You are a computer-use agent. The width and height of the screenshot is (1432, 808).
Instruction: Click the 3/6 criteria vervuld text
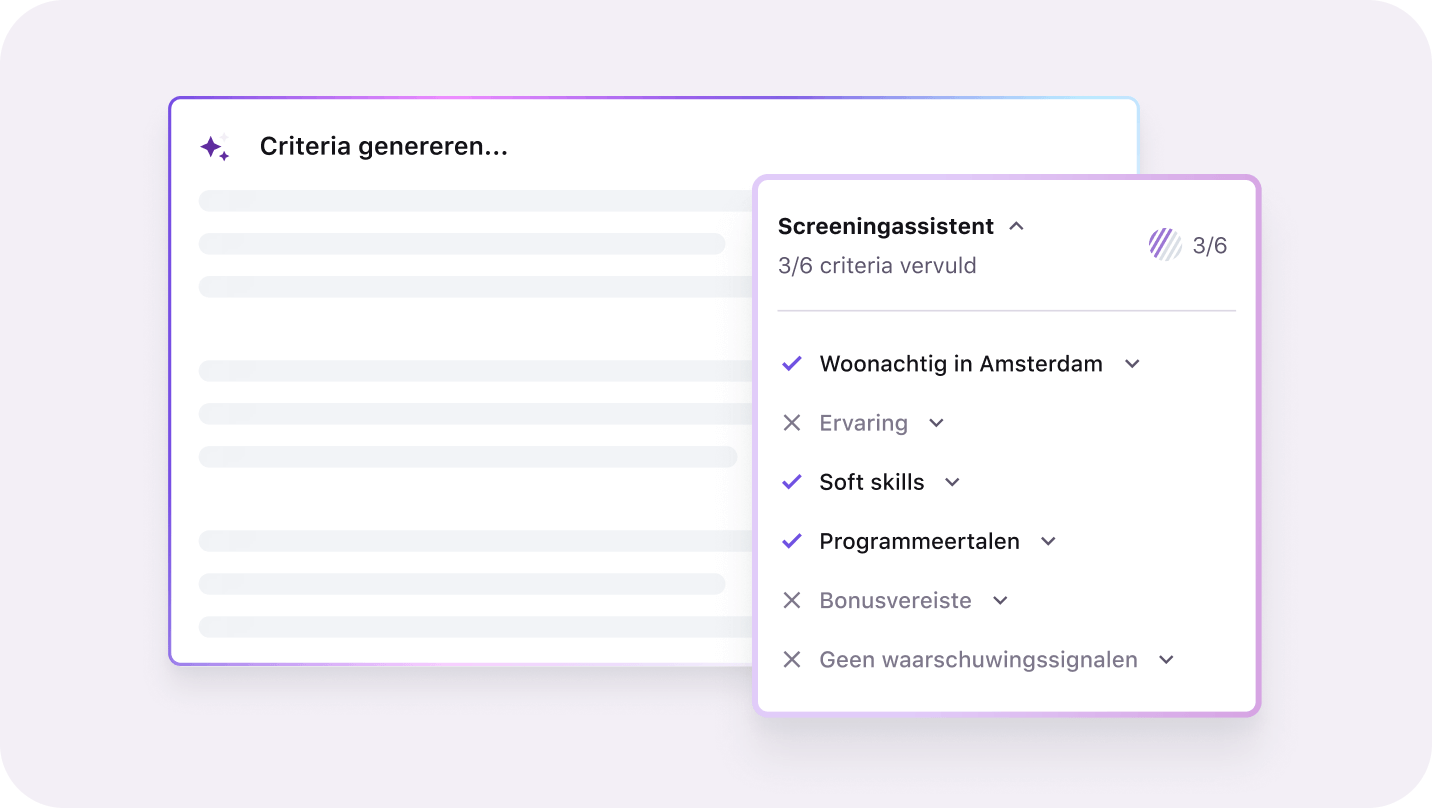[x=877, y=265]
